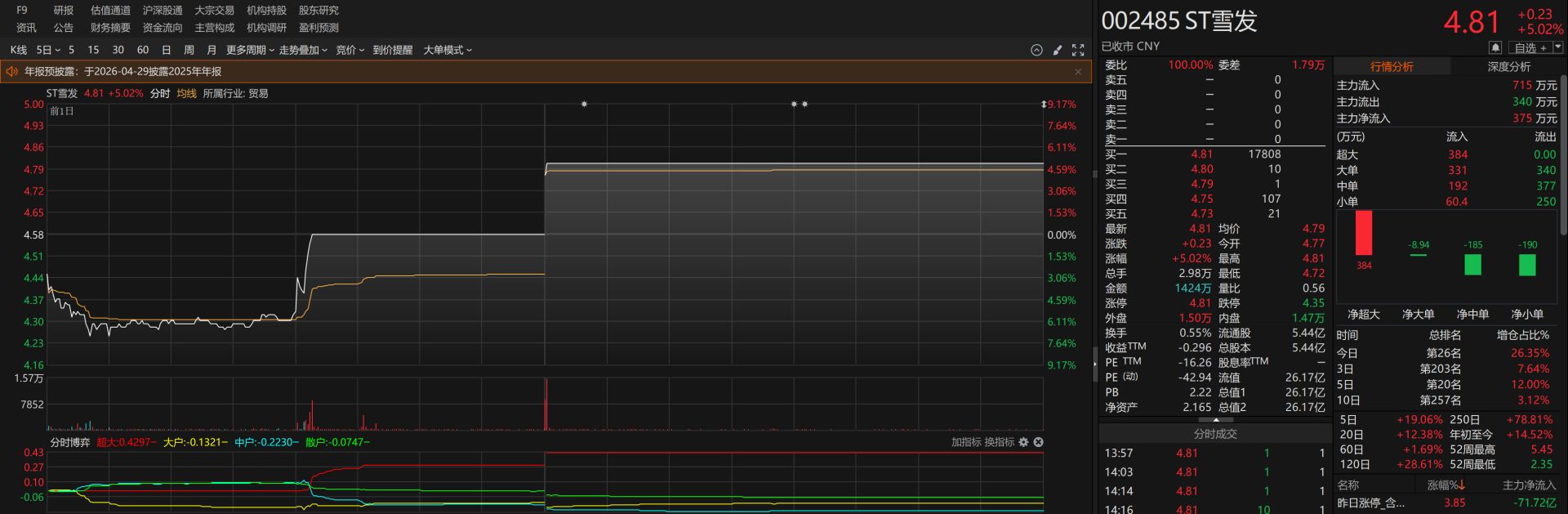The height and width of the screenshot is (514, 1568).
Task: Click the price alert bell icon
Action: pos(1495,48)
